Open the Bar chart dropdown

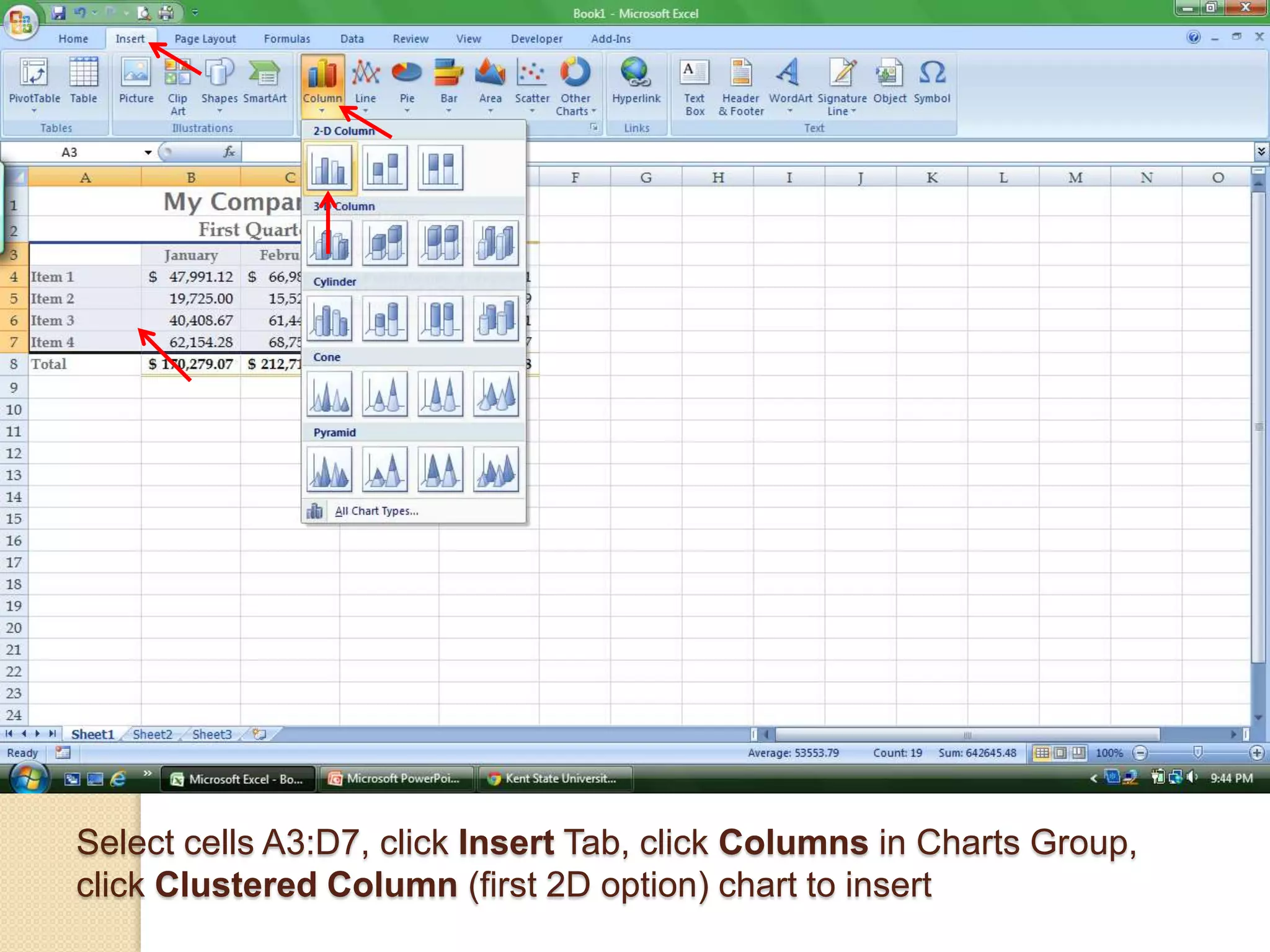(448, 86)
